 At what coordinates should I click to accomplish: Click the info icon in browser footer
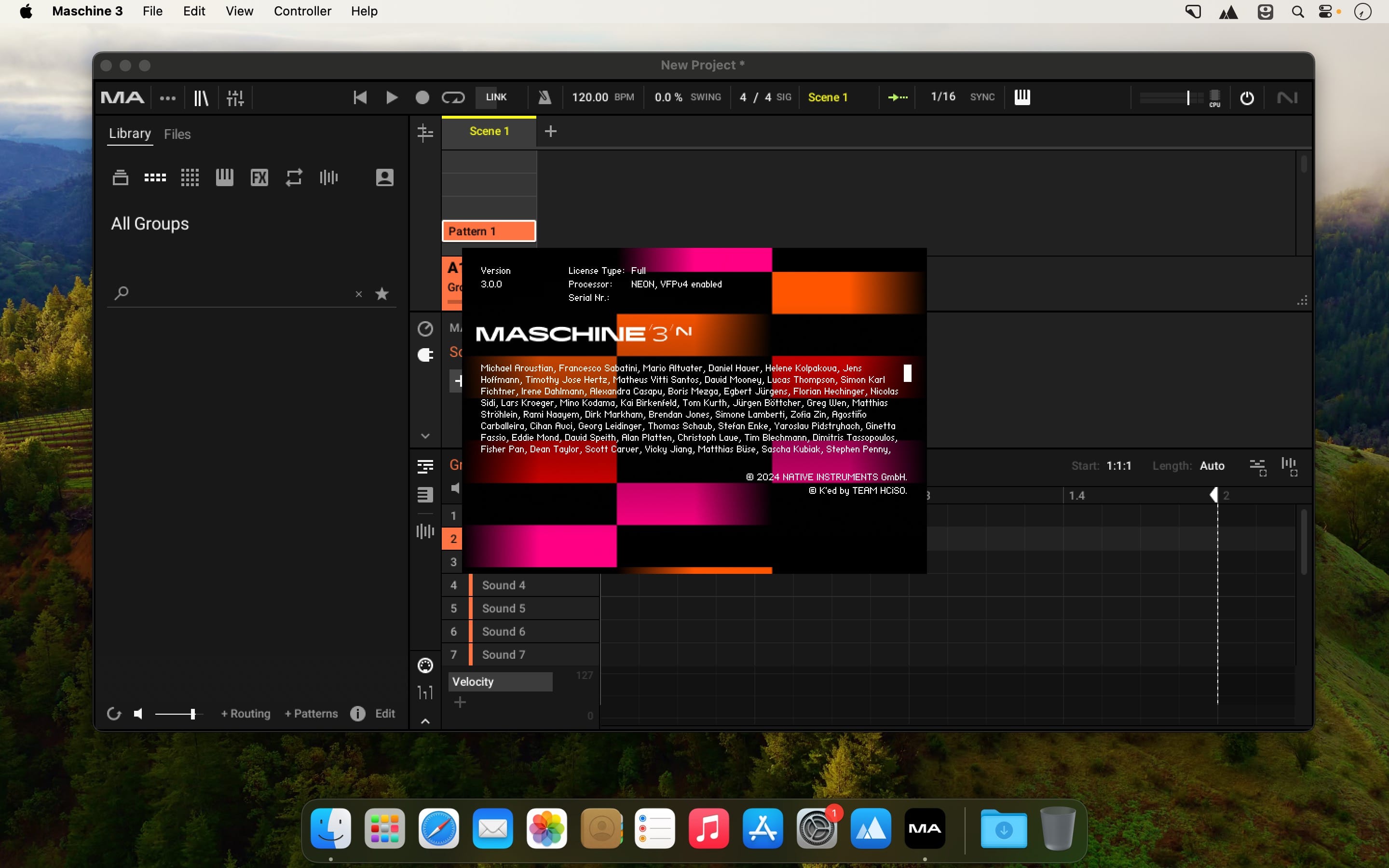pos(357,714)
